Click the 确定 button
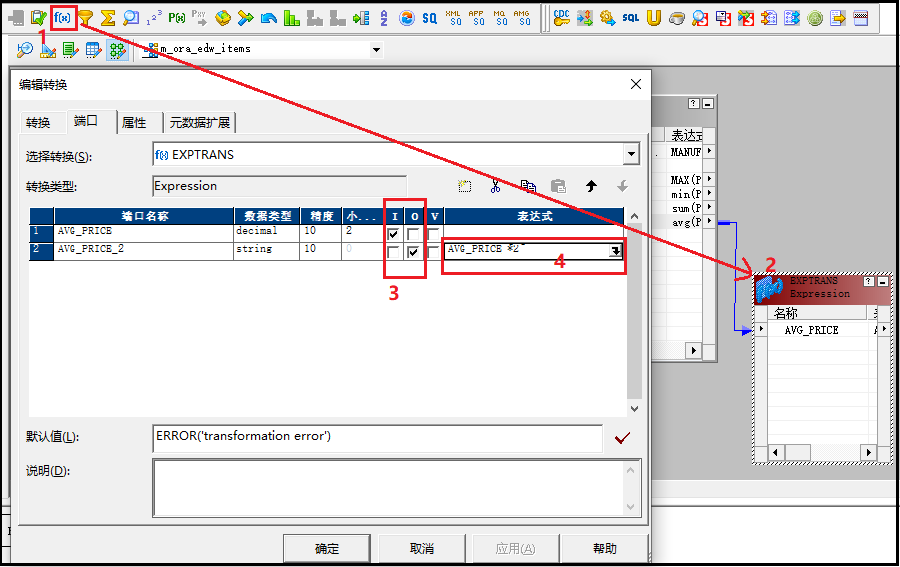Image resolution: width=900 pixels, height=567 pixels. pyautogui.click(x=327, y=549)
